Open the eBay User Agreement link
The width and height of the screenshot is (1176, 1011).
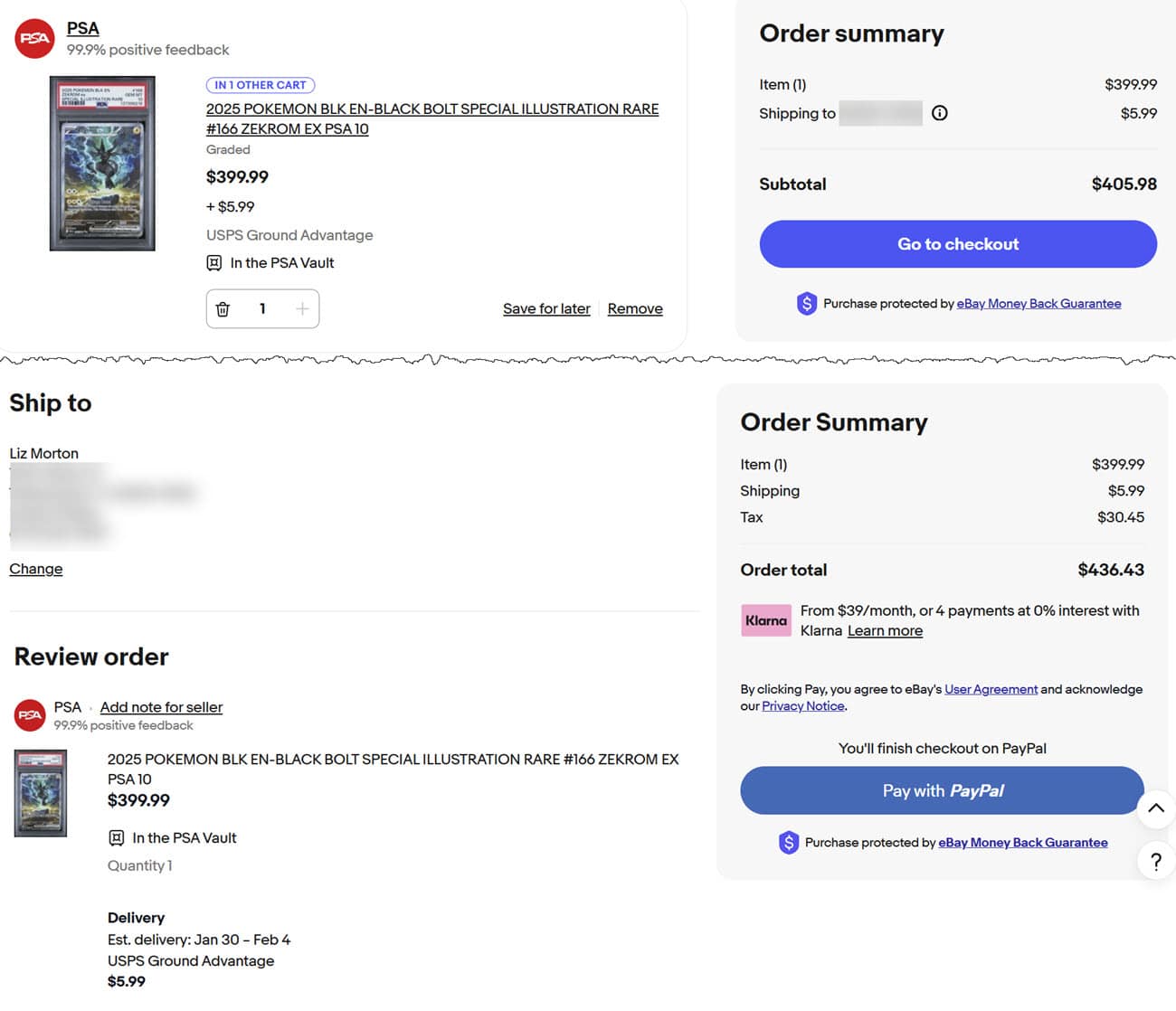[991, 689]
